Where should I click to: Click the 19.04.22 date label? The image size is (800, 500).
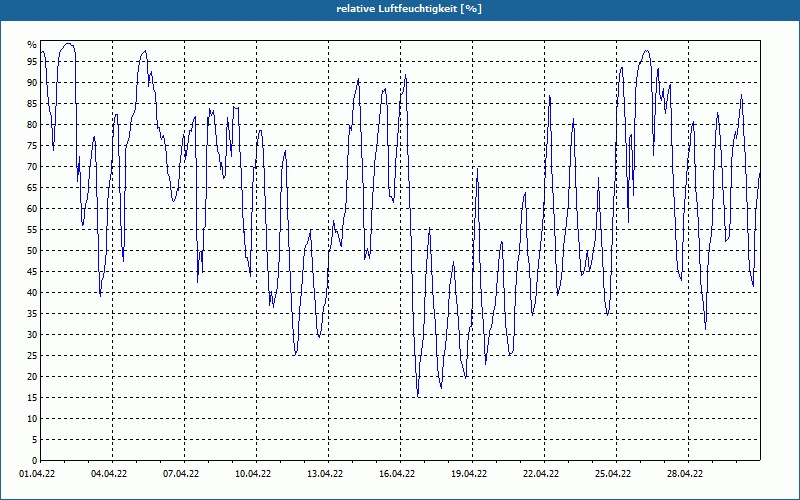469,474
